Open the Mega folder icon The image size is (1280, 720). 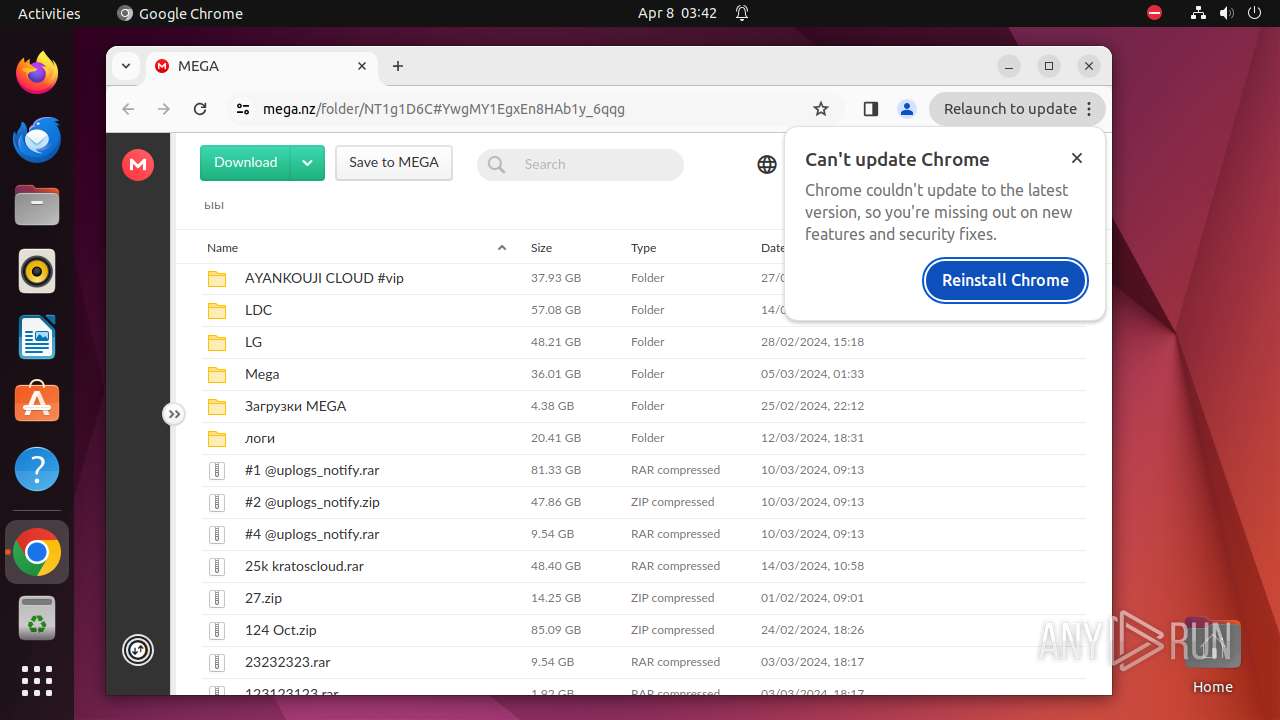(217, 374)
